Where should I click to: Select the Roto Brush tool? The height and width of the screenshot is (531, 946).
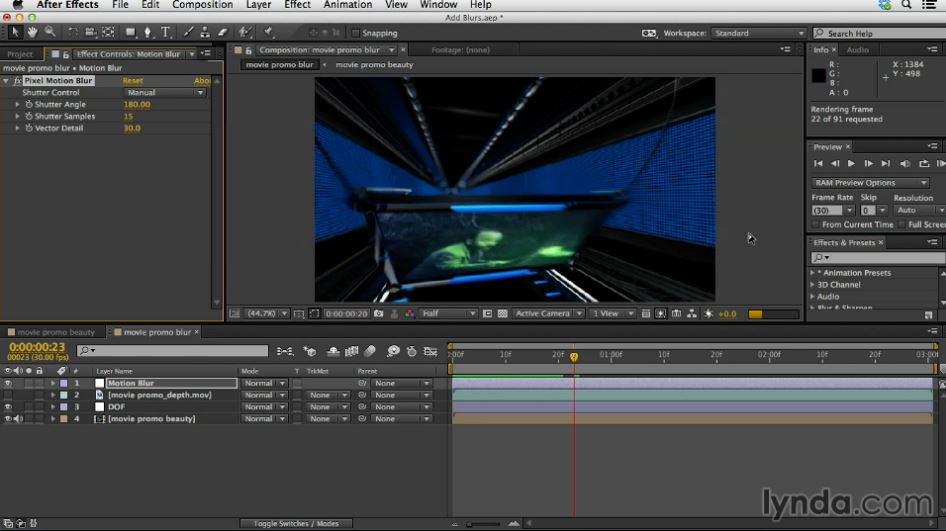tap(245, 32)
